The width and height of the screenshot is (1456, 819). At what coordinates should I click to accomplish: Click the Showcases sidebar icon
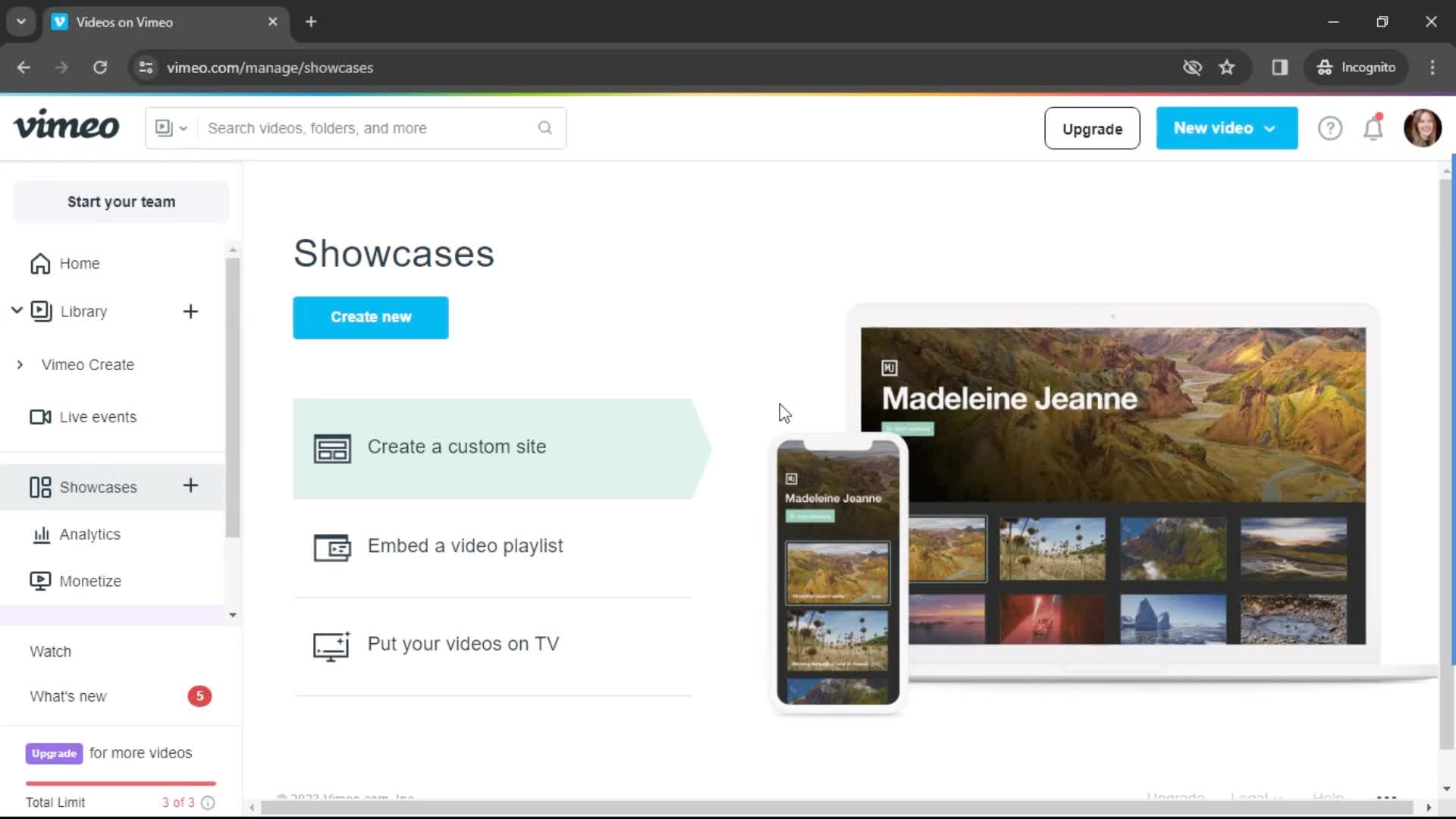[x=40, y=487]
